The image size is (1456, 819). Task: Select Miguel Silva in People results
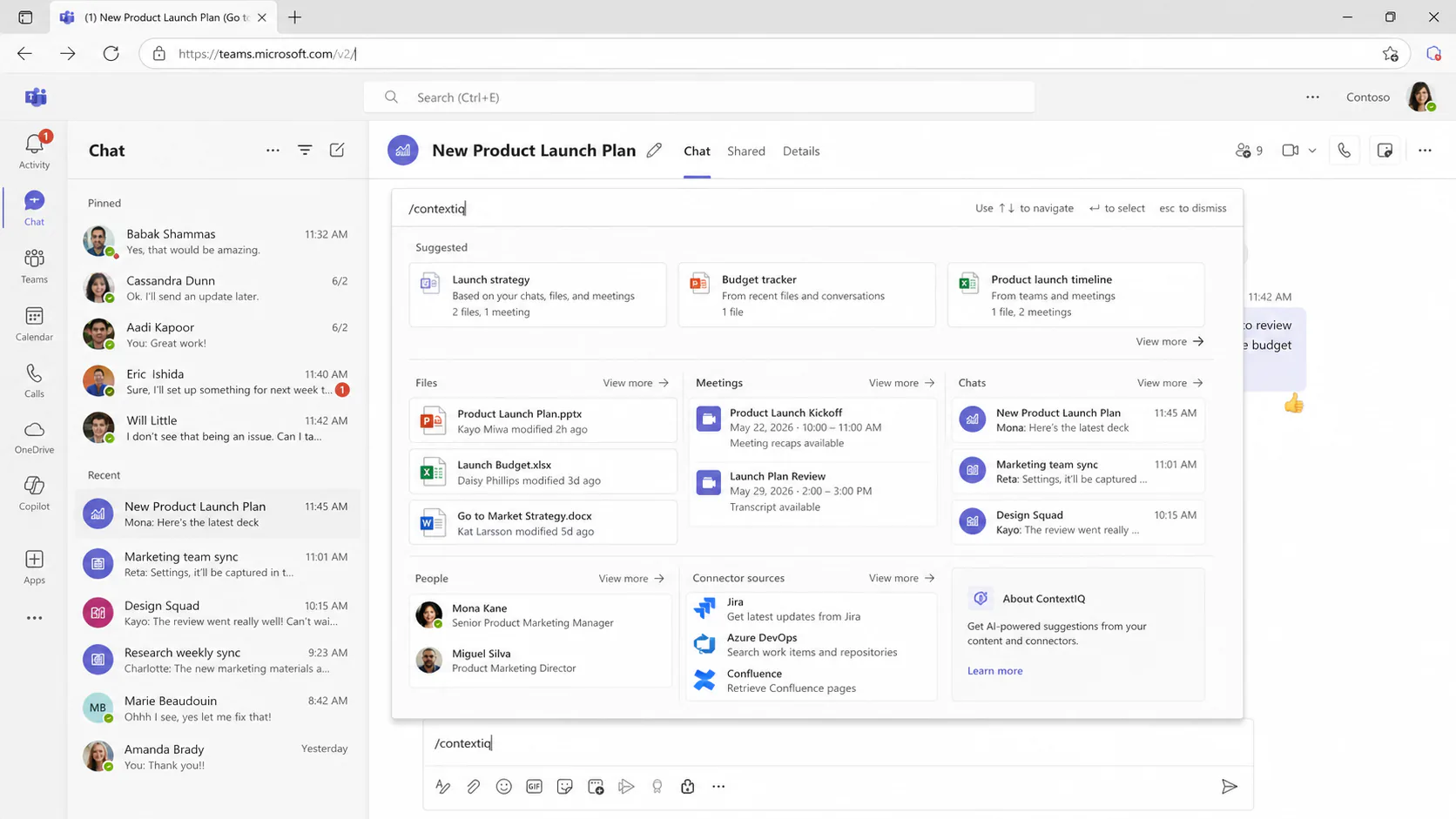point(540,661)
